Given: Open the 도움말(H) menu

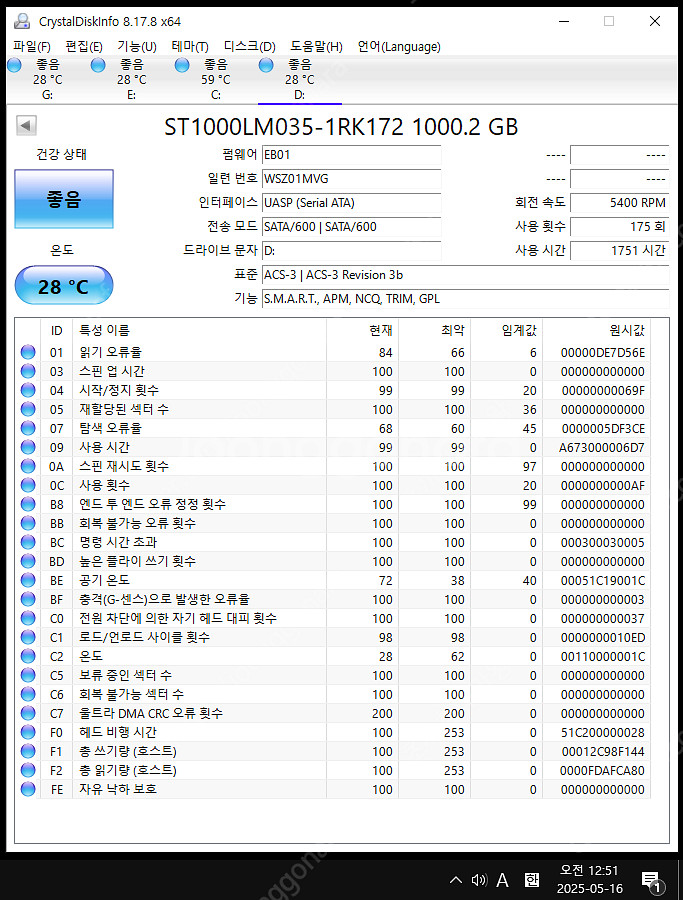Looking at the screenshot, I should pyautogui.click(x=316, y=46).
